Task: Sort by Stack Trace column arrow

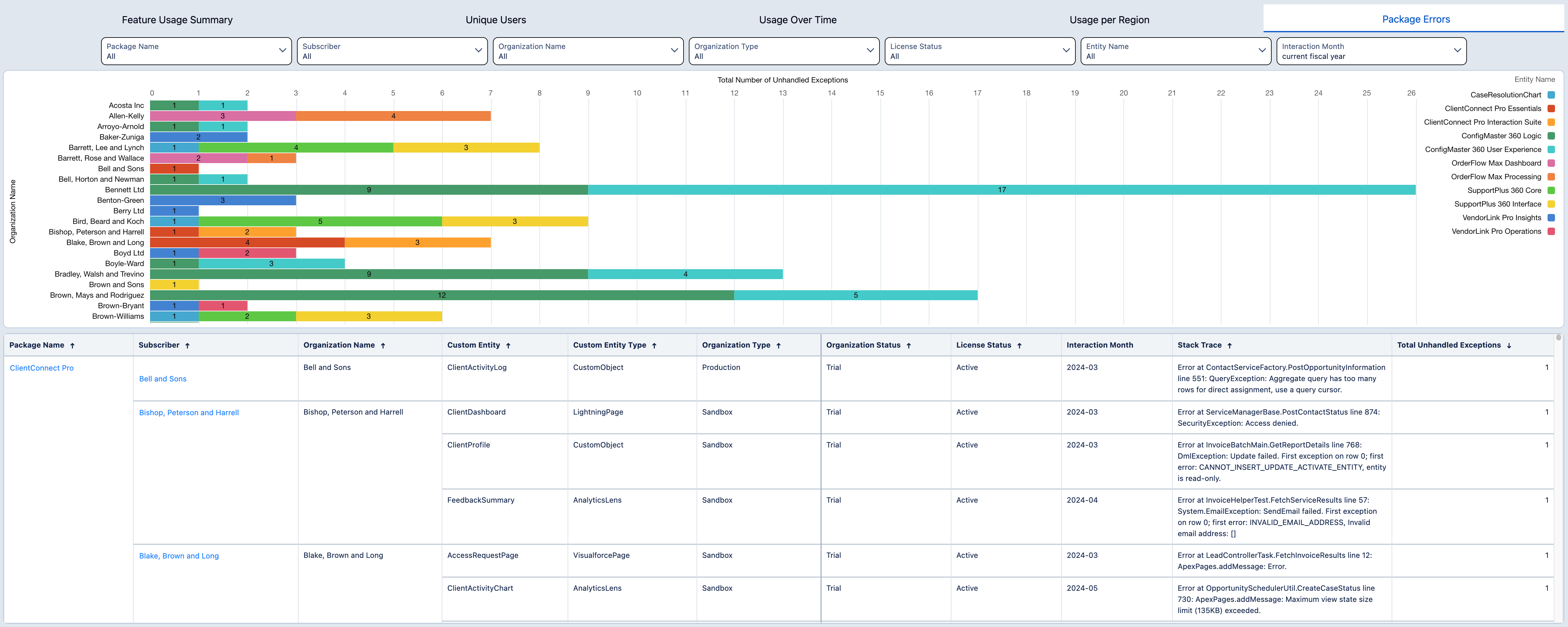Action: [x=1229, y=346]
